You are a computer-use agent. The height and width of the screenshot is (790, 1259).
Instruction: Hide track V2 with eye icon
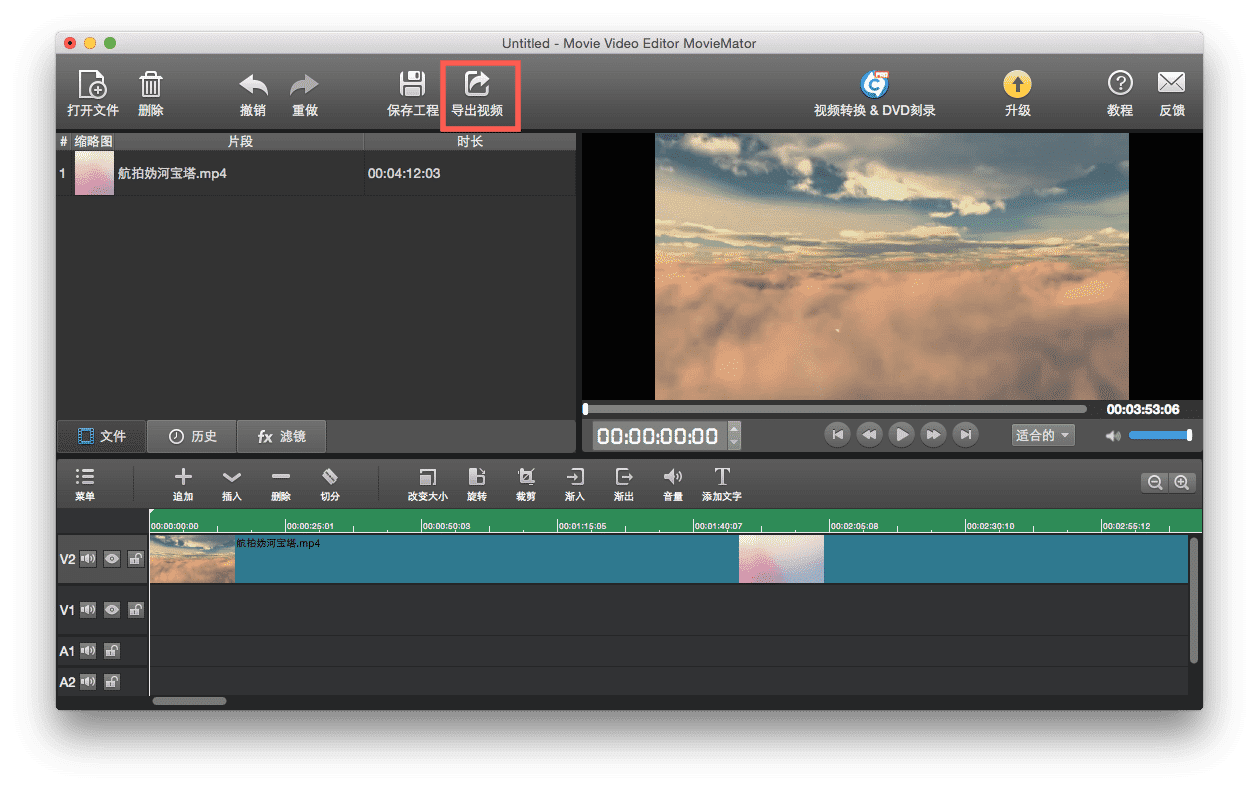[x=112, y=559]
